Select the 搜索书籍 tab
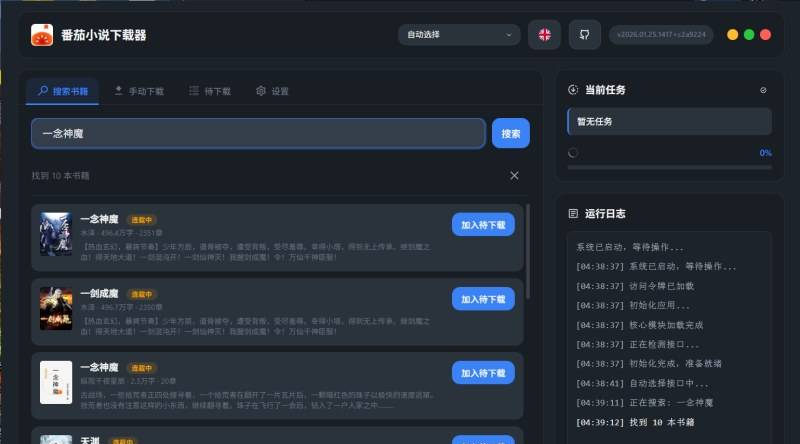The width and height of the screenshot is (800, 444). pos(62,91)
